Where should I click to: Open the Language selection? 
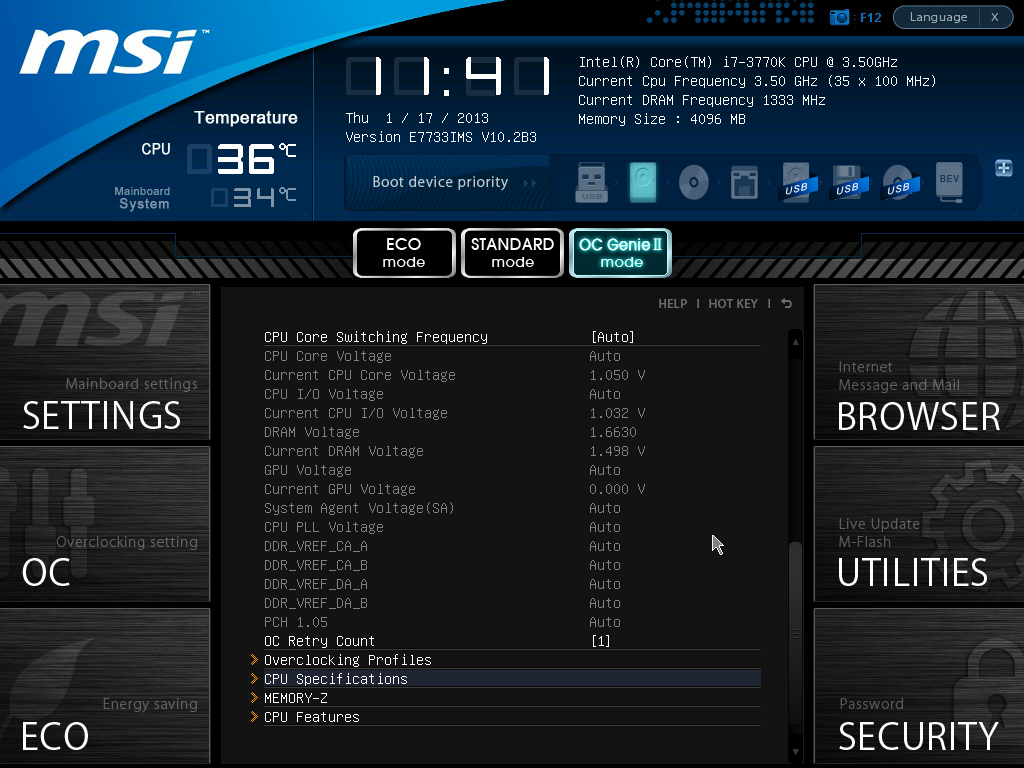938,17
